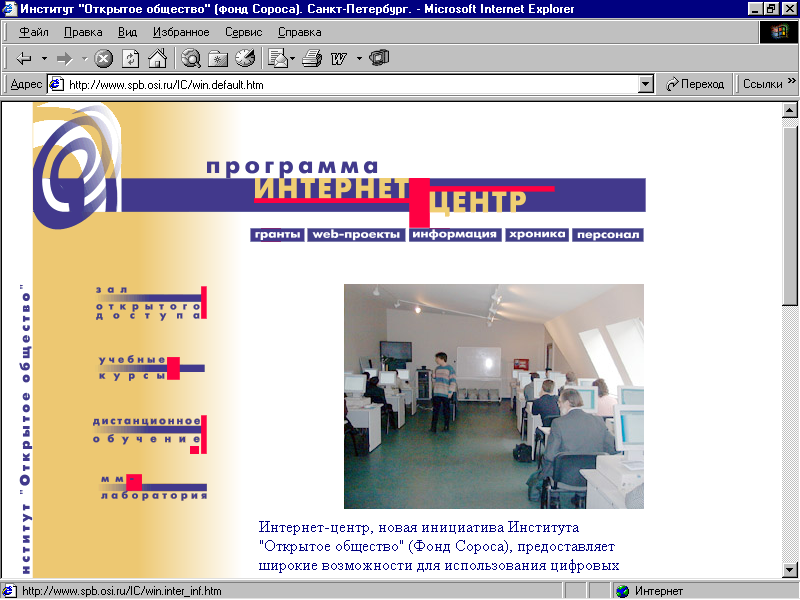Open the мм лаборатория link

[x=154, y=487]
